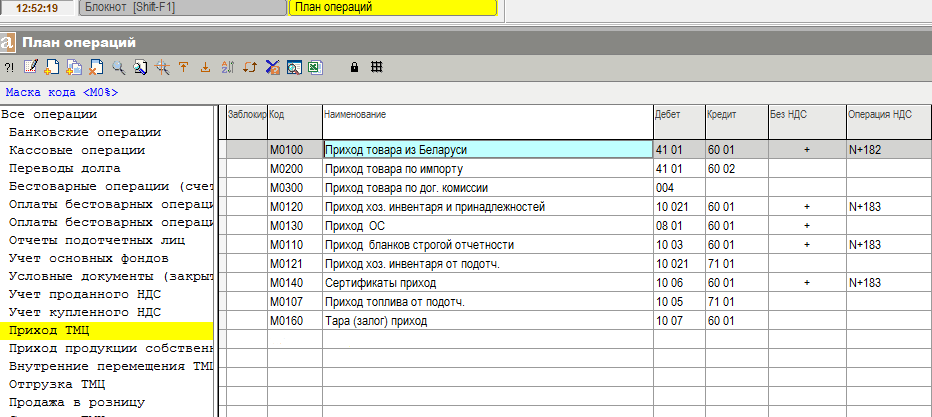
Task: Click the 'Без НДС' column header
Action: click(x=807, y=122)
